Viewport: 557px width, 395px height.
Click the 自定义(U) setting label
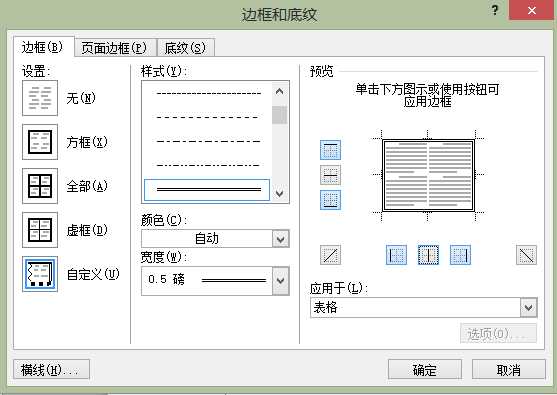pos(93,274)
